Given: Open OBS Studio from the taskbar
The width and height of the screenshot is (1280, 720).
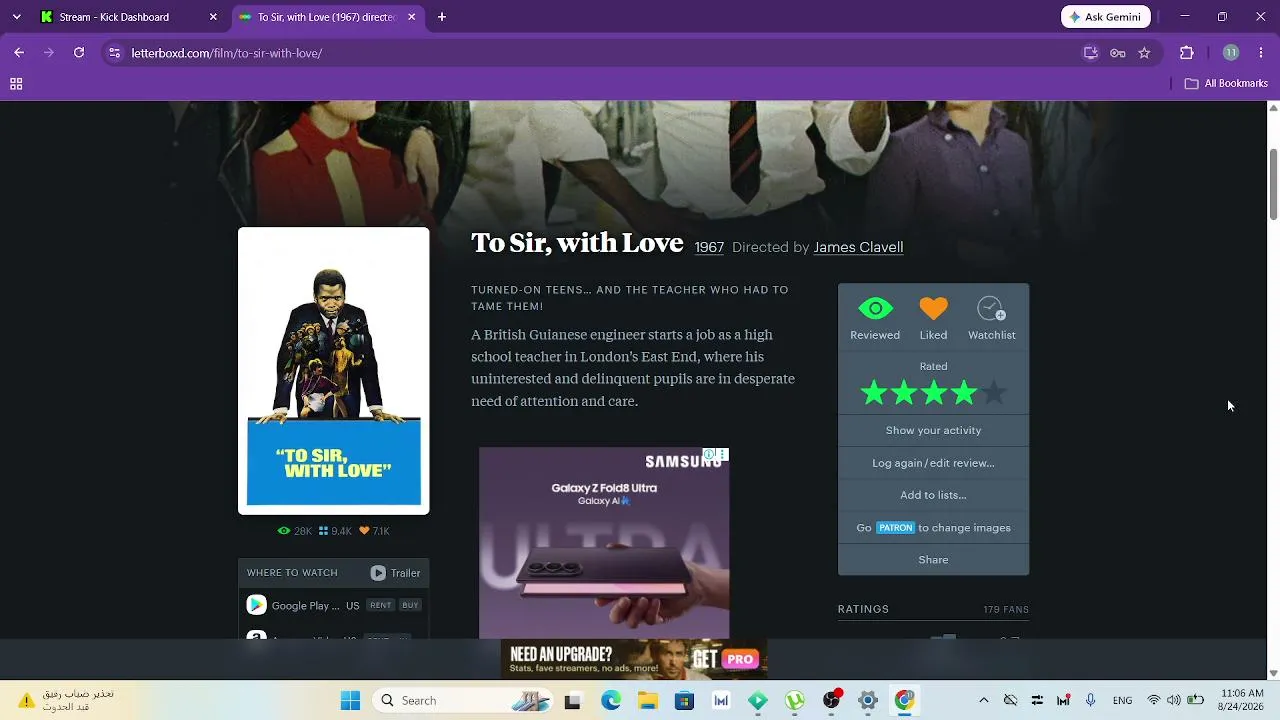Looking at the screenshot, I should (x=831, y=701).
